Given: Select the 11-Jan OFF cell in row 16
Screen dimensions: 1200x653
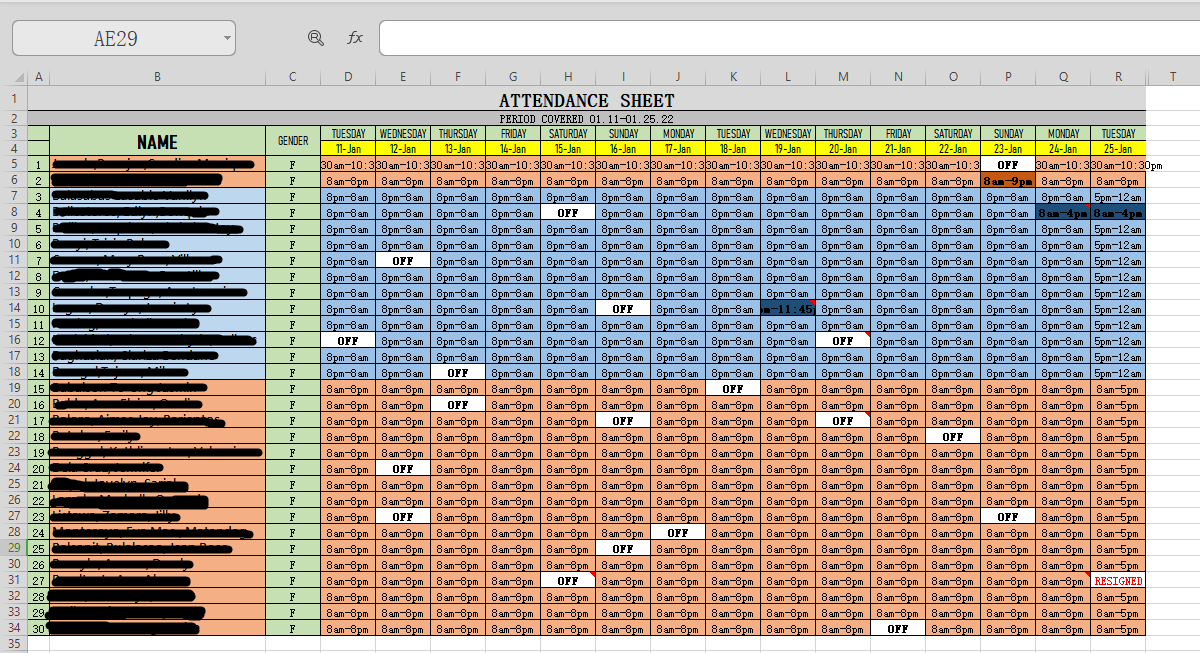Looking at the screenshot, I should click(348, 341).
